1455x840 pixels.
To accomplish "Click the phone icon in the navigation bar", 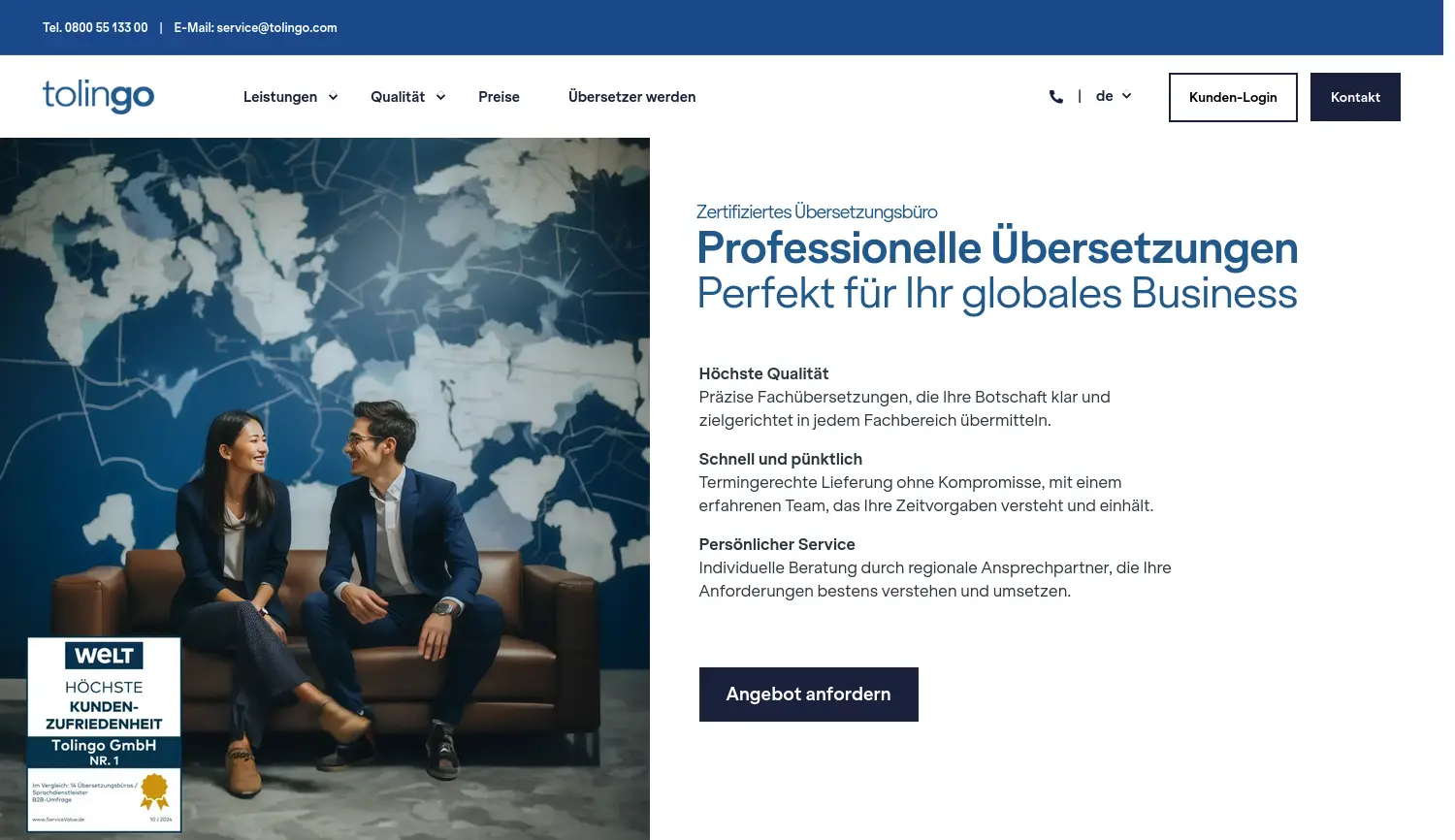I will [1055, 96].
